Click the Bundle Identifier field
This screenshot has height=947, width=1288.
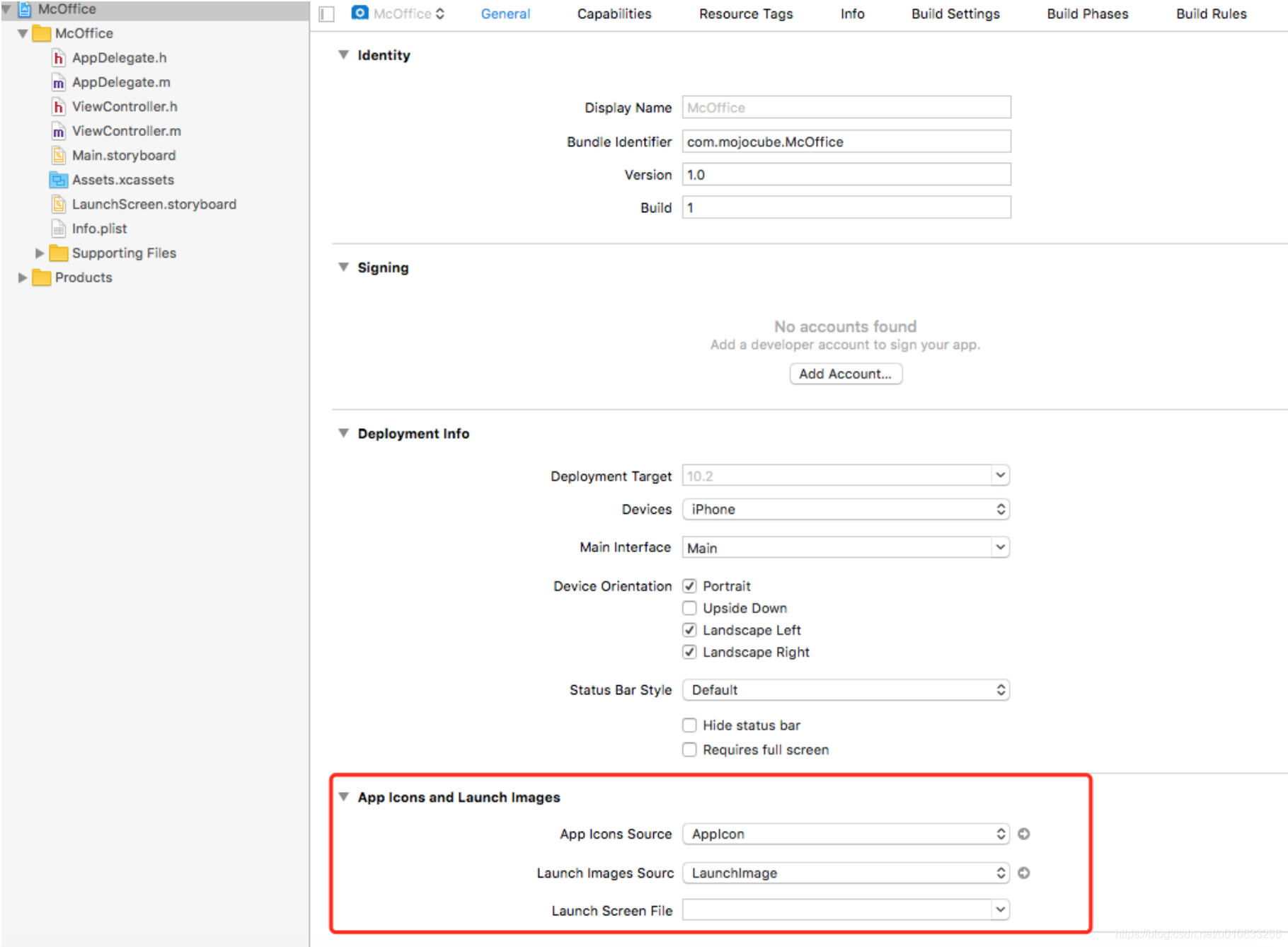coord(846,142)
